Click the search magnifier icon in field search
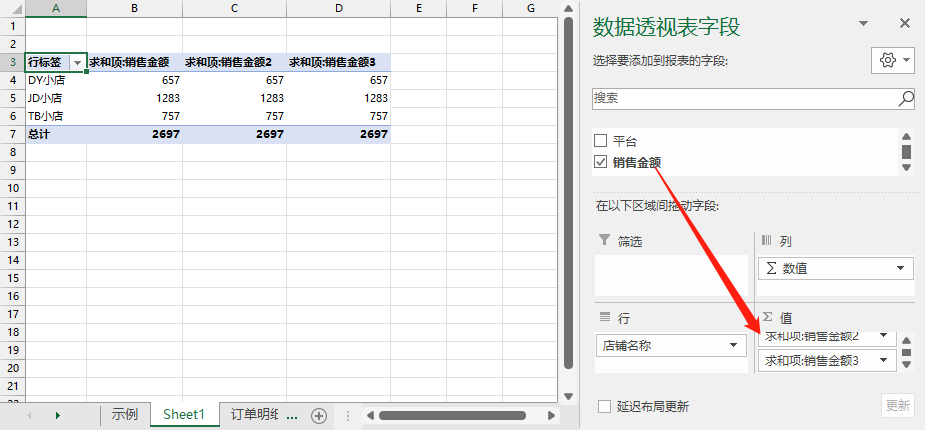This screenshot has width=925, height=430. click(x=906, y=98)
